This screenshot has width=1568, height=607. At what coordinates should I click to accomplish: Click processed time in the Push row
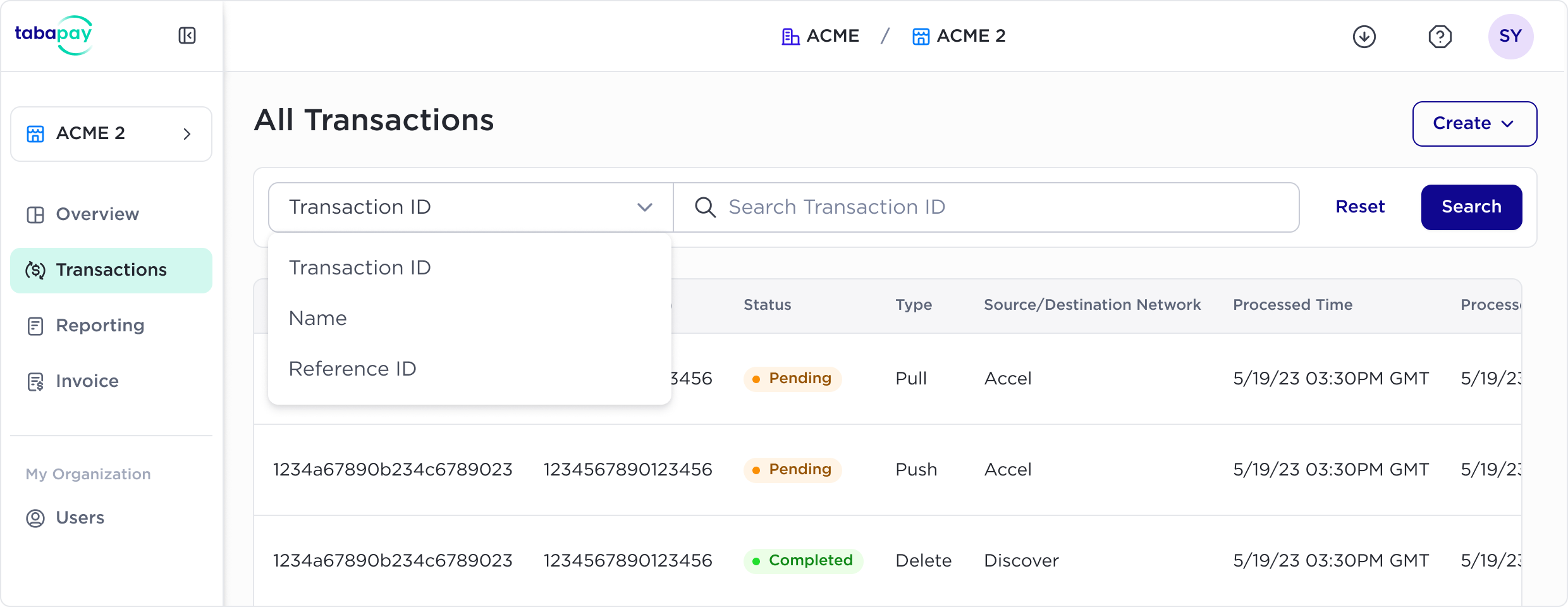point(1331,470)
